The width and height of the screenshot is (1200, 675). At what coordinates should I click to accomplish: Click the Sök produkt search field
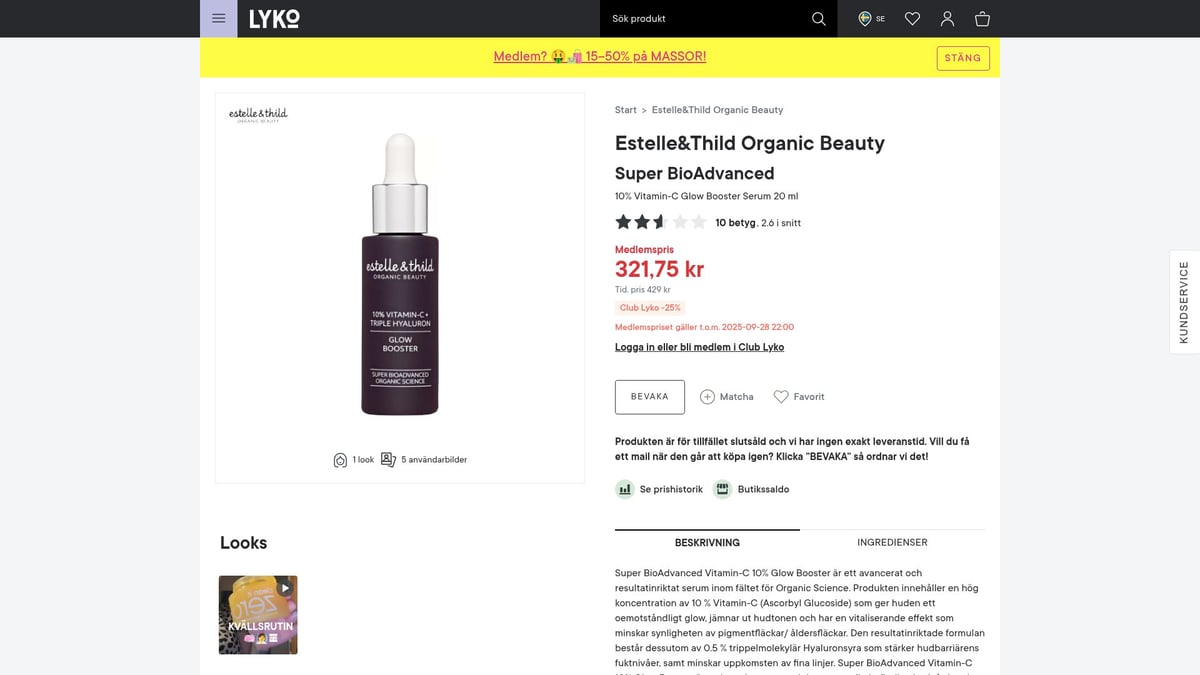704,19
